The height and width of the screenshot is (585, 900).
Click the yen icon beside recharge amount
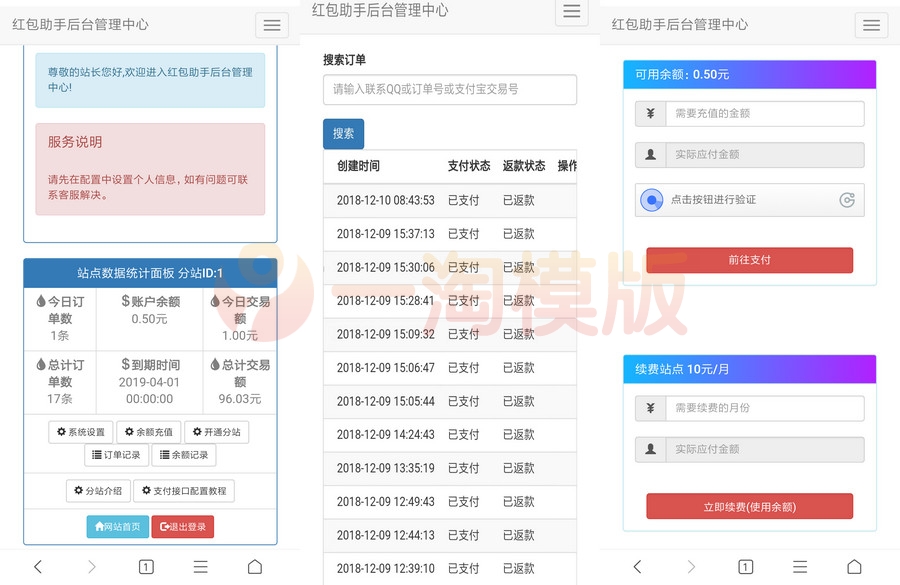pyautogui.click(x=650, y=114)
